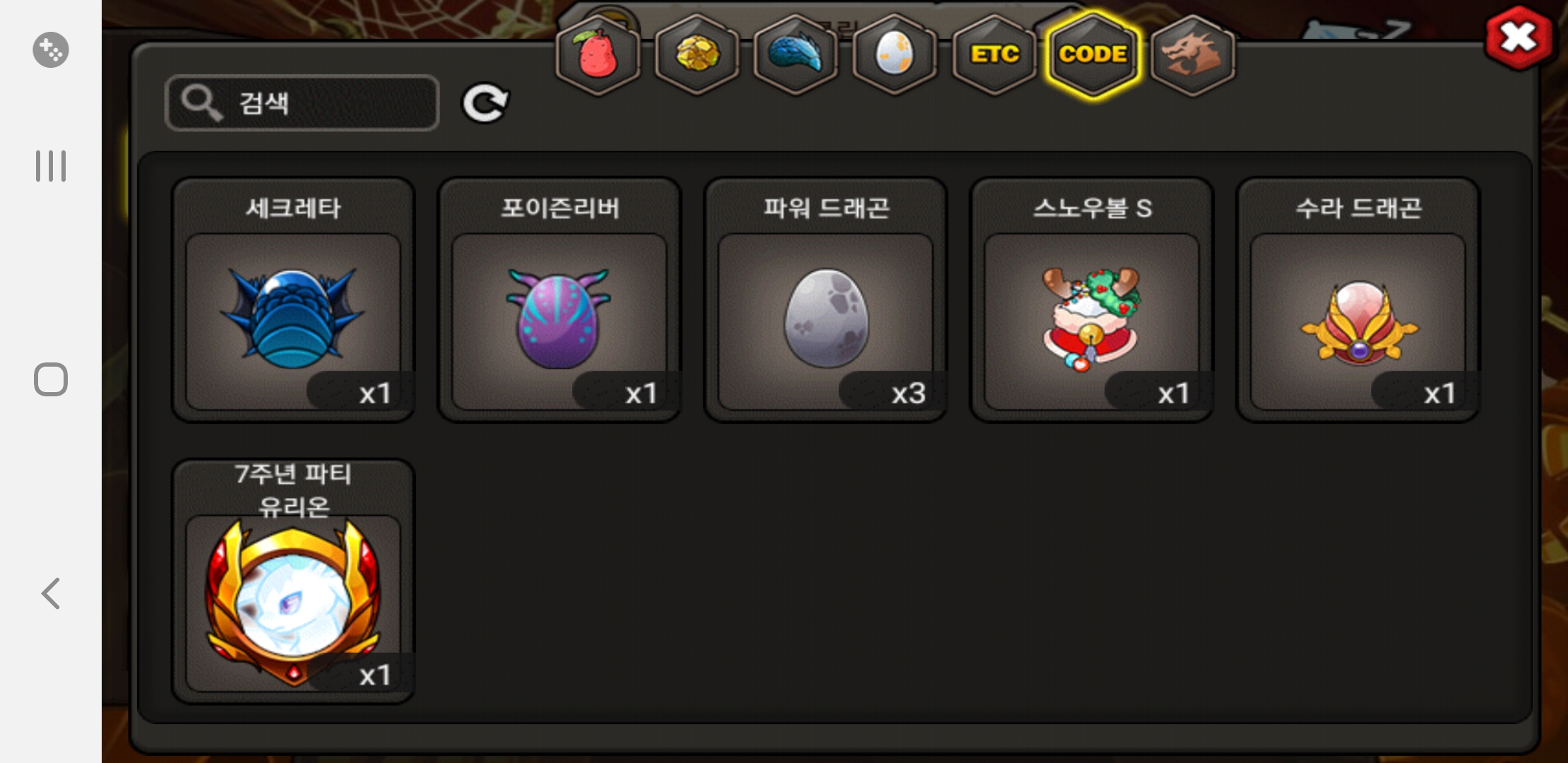Open the brown dragon head tab

pyautogui.click(x=1192, y=54)
